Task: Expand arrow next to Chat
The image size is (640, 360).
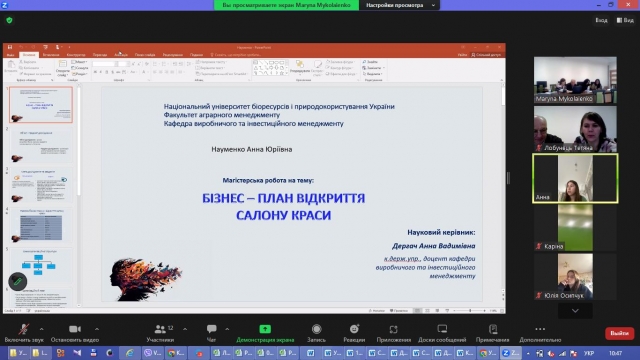Action: point(227,329)
